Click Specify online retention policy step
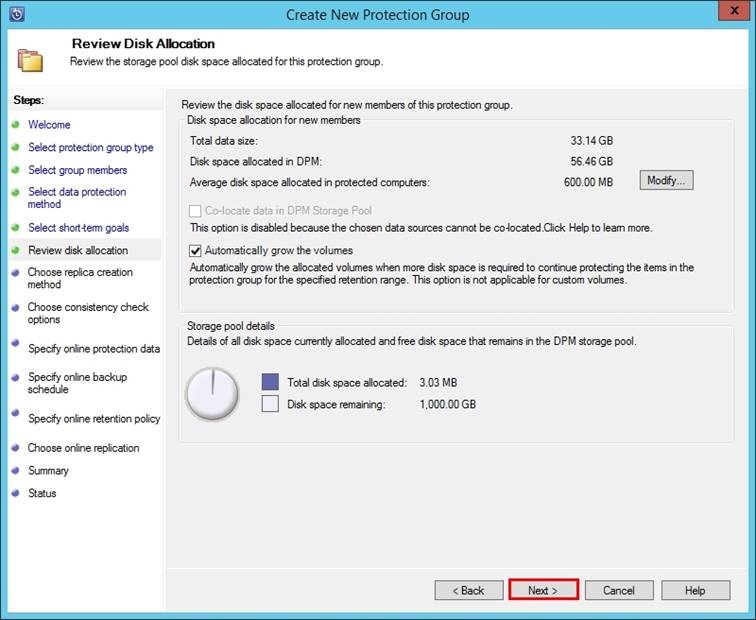 coord(94,418)
